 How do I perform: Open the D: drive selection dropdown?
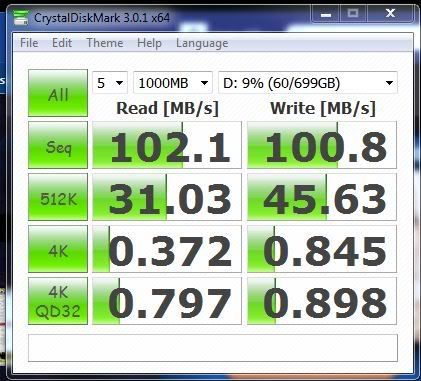(308, 83)
